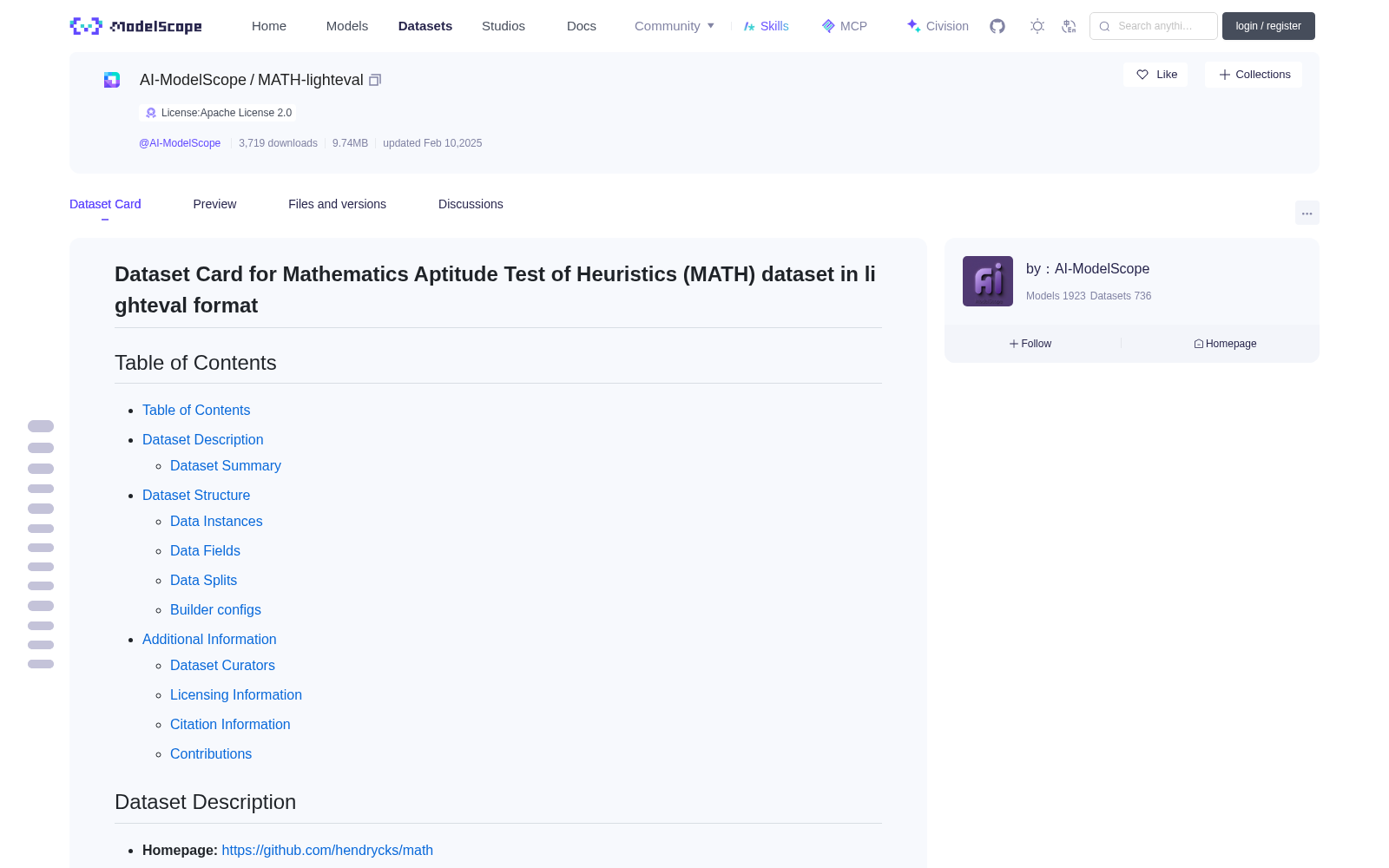Jump to Dataset Description link
The image size is (1389, 868).
[x=202, y=439]
